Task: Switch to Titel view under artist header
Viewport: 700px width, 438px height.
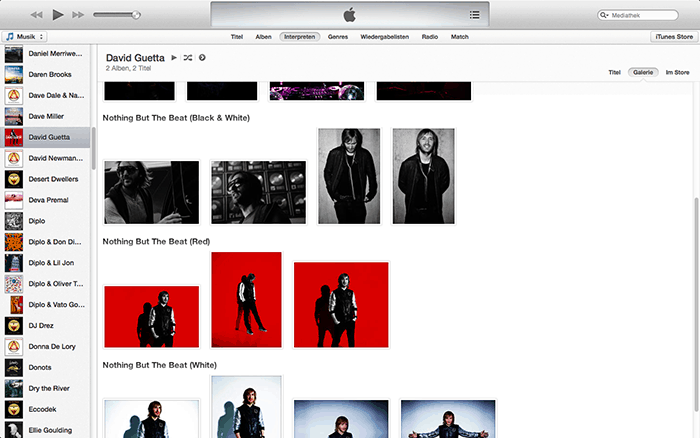Action: pyautogui.click(x=614, y=72)
